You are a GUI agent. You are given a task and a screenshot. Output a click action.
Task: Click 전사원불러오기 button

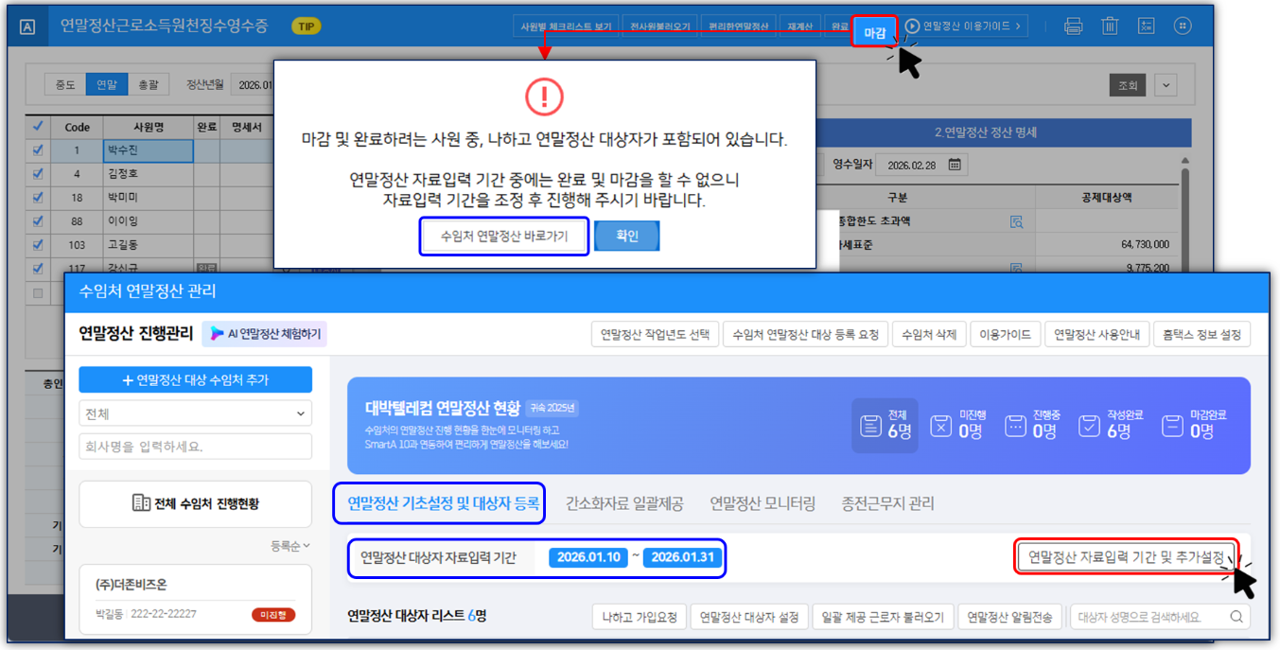tap(658, 27)
